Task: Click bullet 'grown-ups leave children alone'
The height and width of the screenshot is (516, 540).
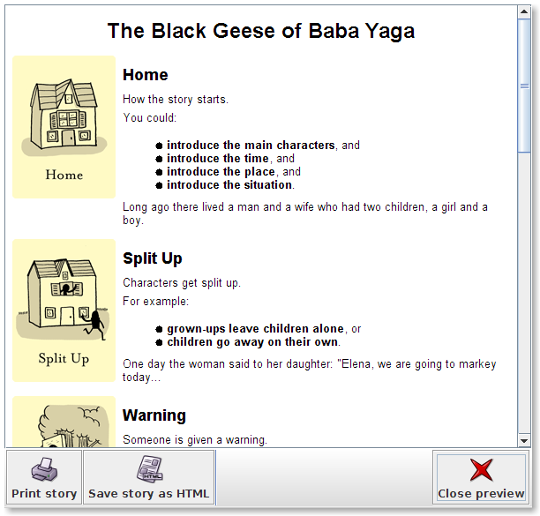Action: [255, 329]
